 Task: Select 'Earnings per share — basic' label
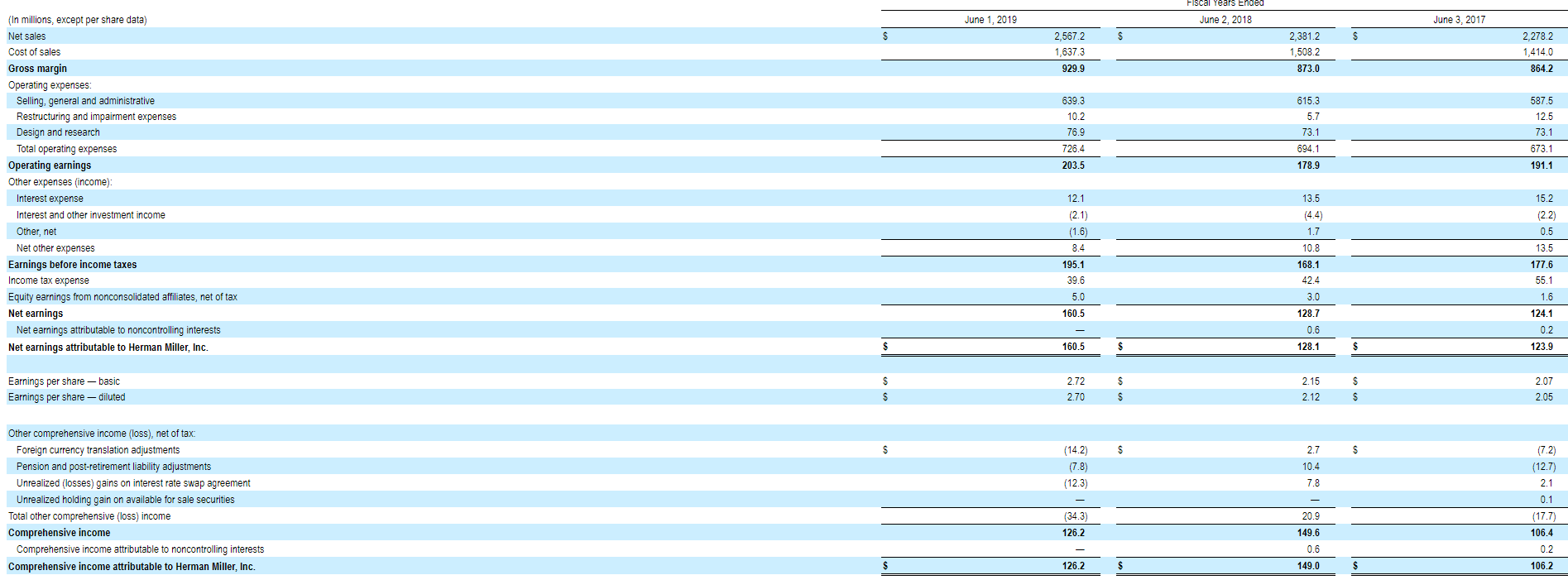coord(64,381)
